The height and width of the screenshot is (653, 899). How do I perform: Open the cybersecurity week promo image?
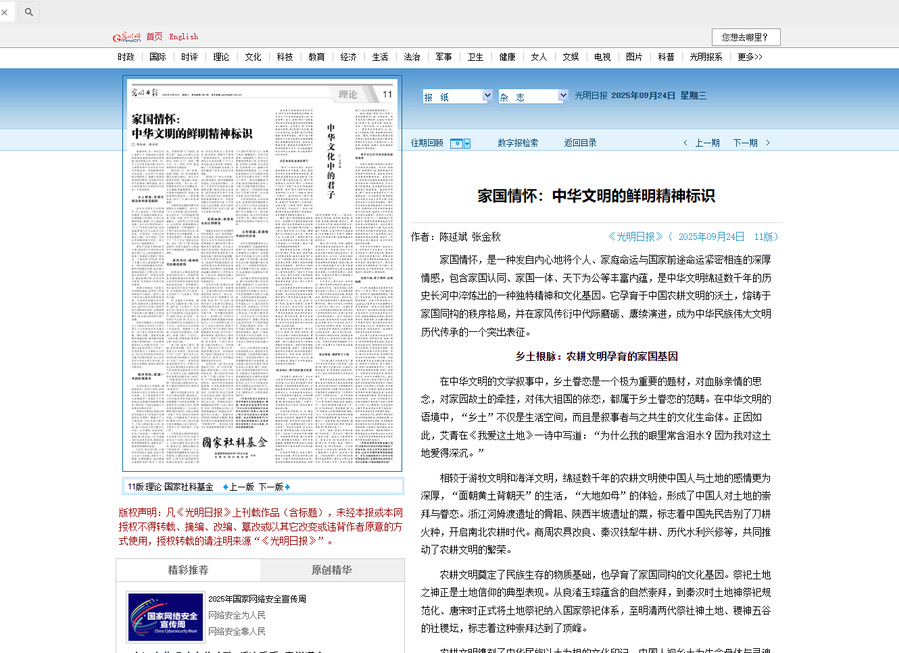point(164,616)
